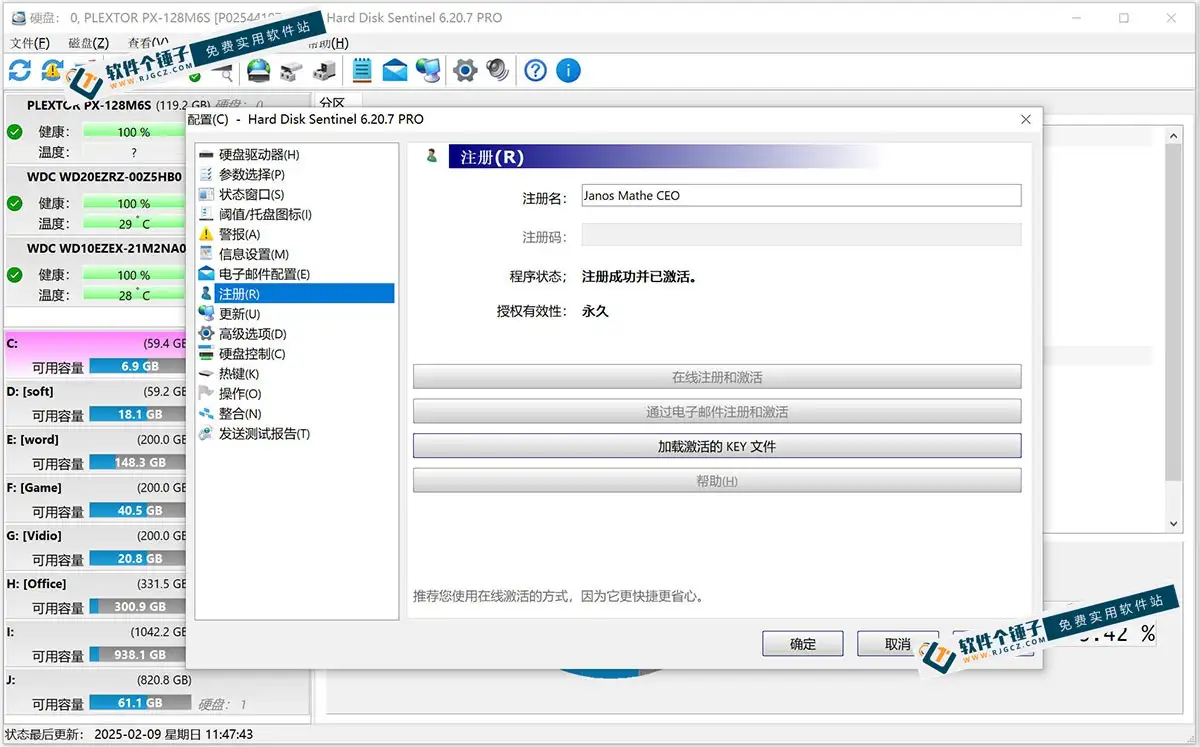Choose 发送测试报告(T) in the sidebar list
1200x747 pixels.
[x=264, y=434]
